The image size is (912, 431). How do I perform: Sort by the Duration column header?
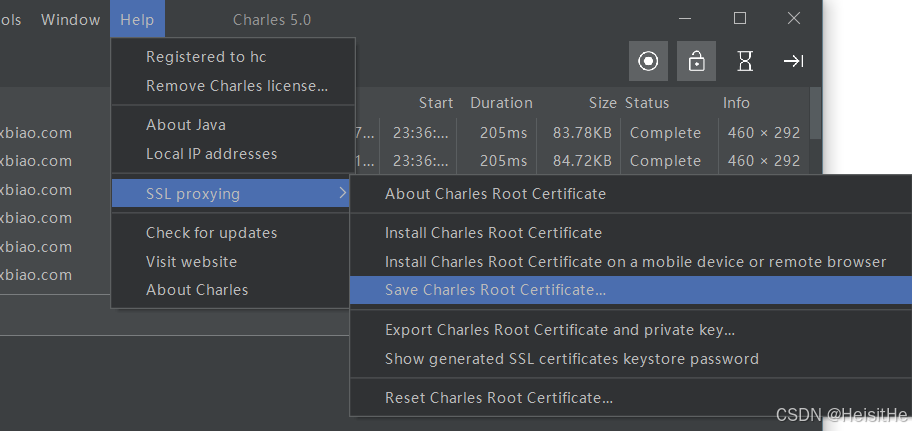(x=501, y=103)
